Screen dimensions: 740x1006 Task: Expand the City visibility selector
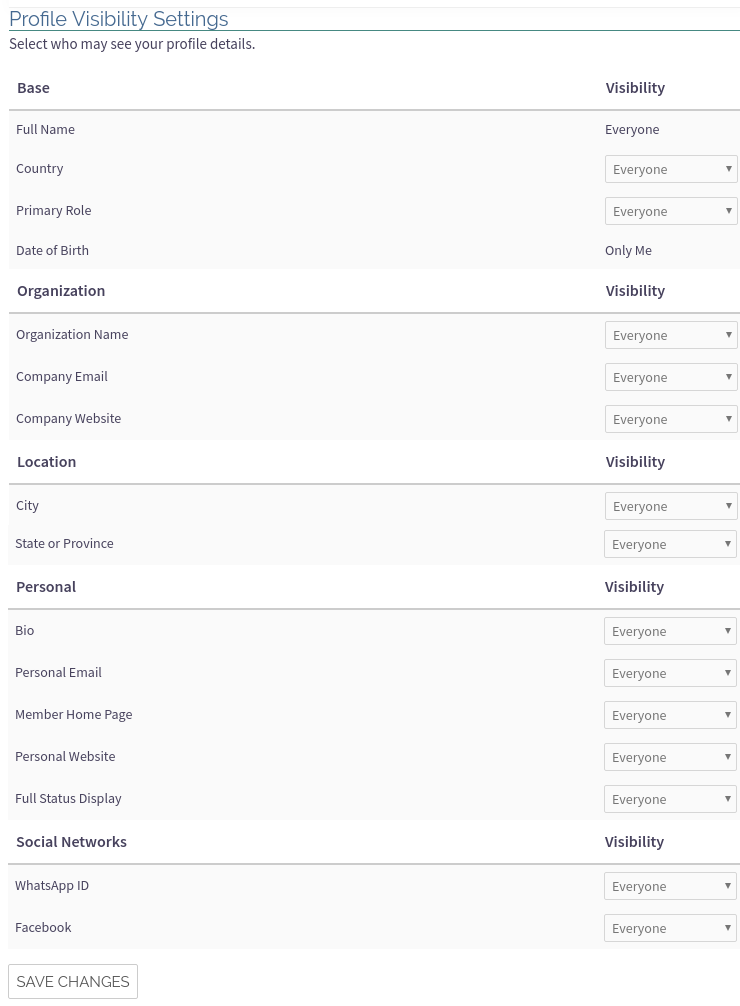point(671,505)
